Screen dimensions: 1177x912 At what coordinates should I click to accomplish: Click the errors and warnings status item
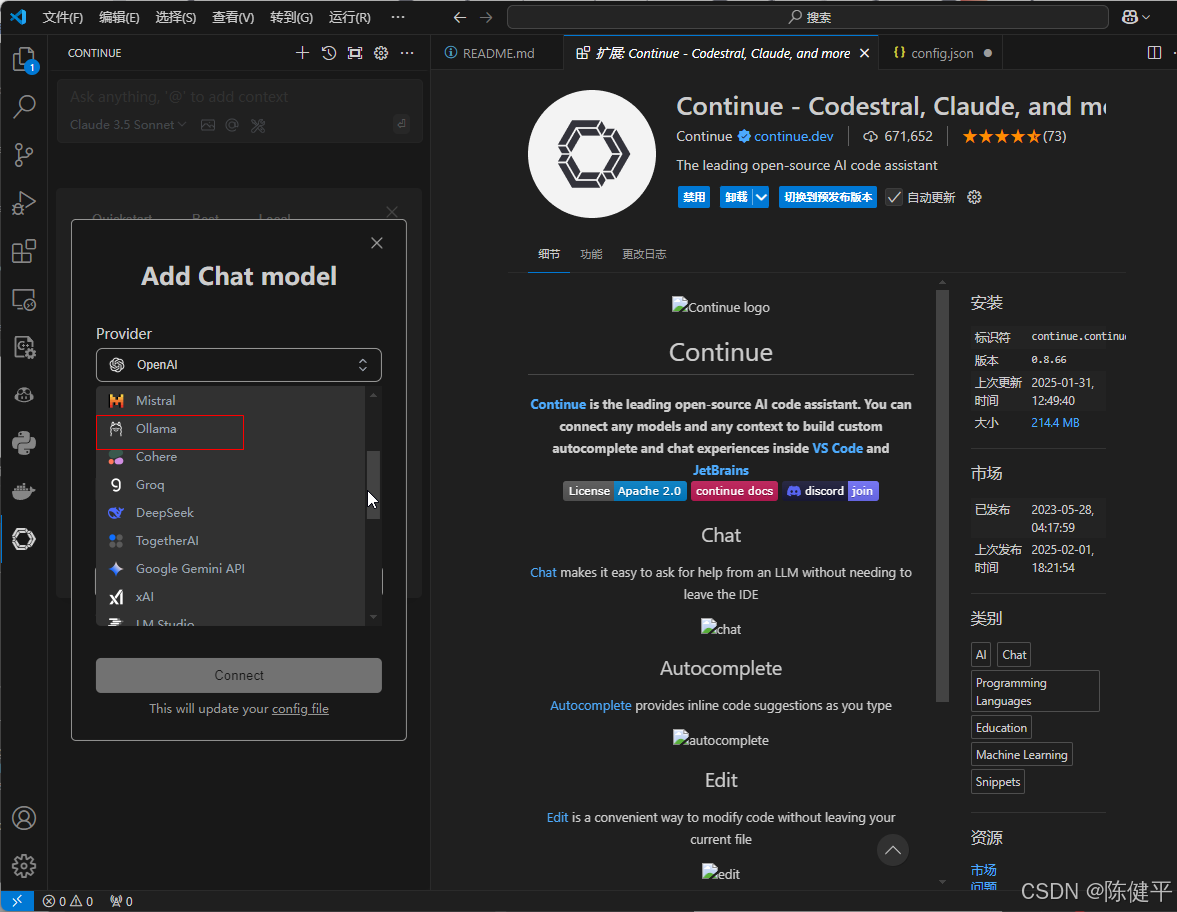(68, 901)
